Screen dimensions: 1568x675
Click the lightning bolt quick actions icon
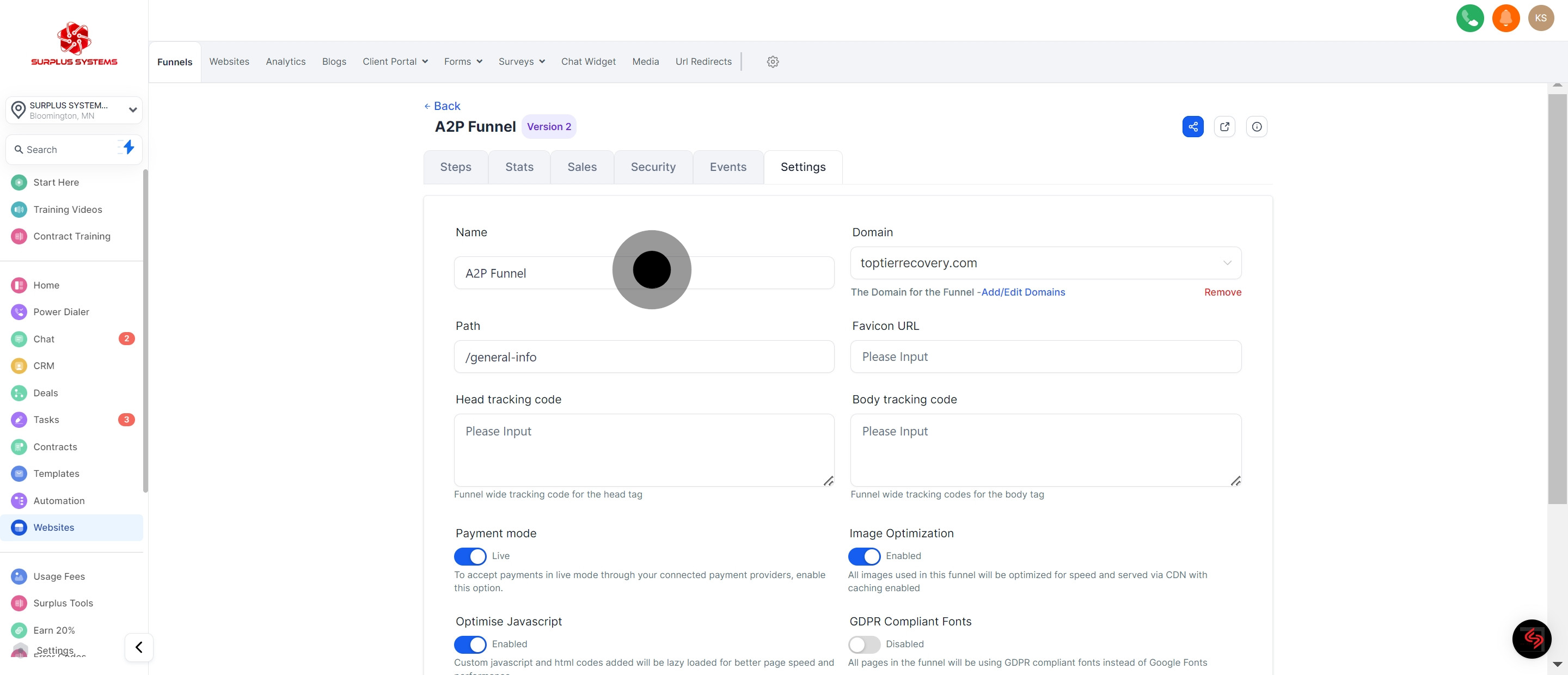(x=128, y=148)
